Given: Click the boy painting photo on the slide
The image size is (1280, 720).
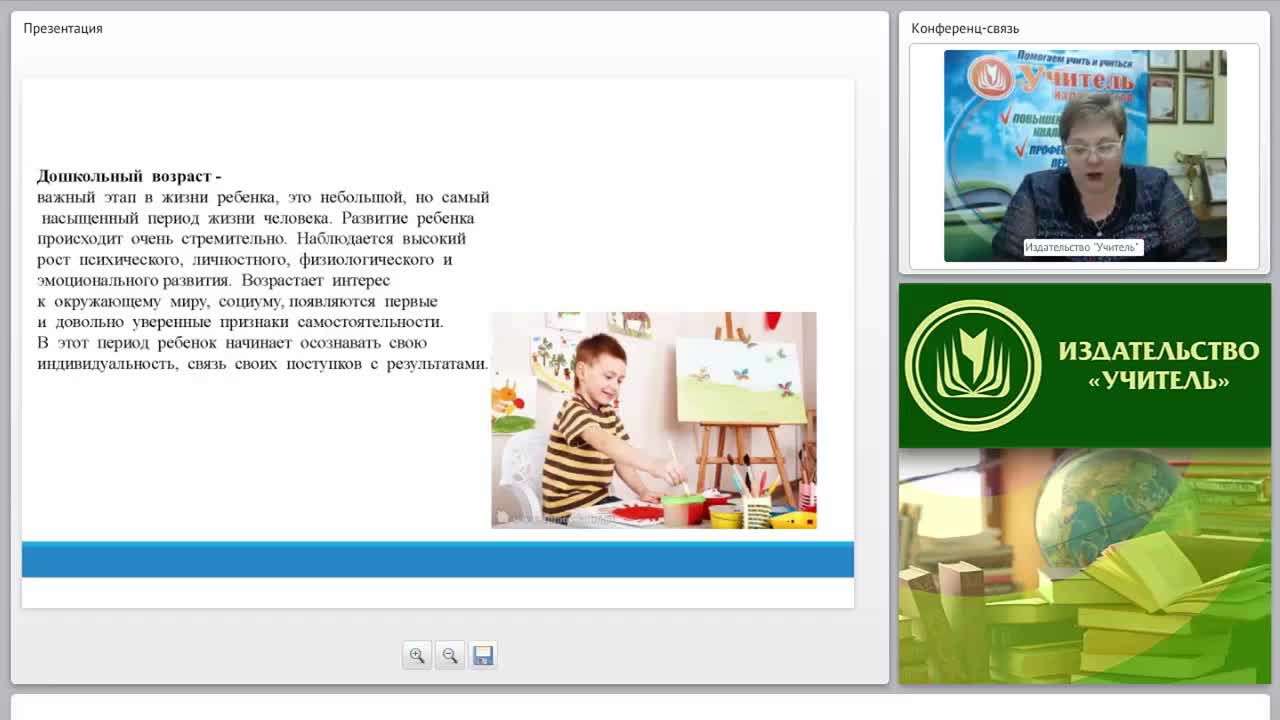Looking at the screenshot, I should pos(654,420).
